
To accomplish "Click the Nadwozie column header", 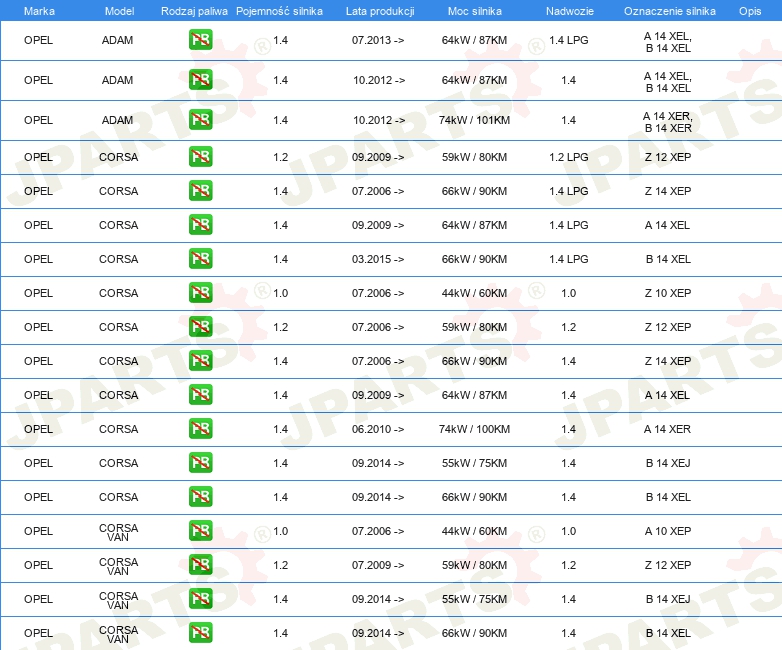I will (570, 11).
